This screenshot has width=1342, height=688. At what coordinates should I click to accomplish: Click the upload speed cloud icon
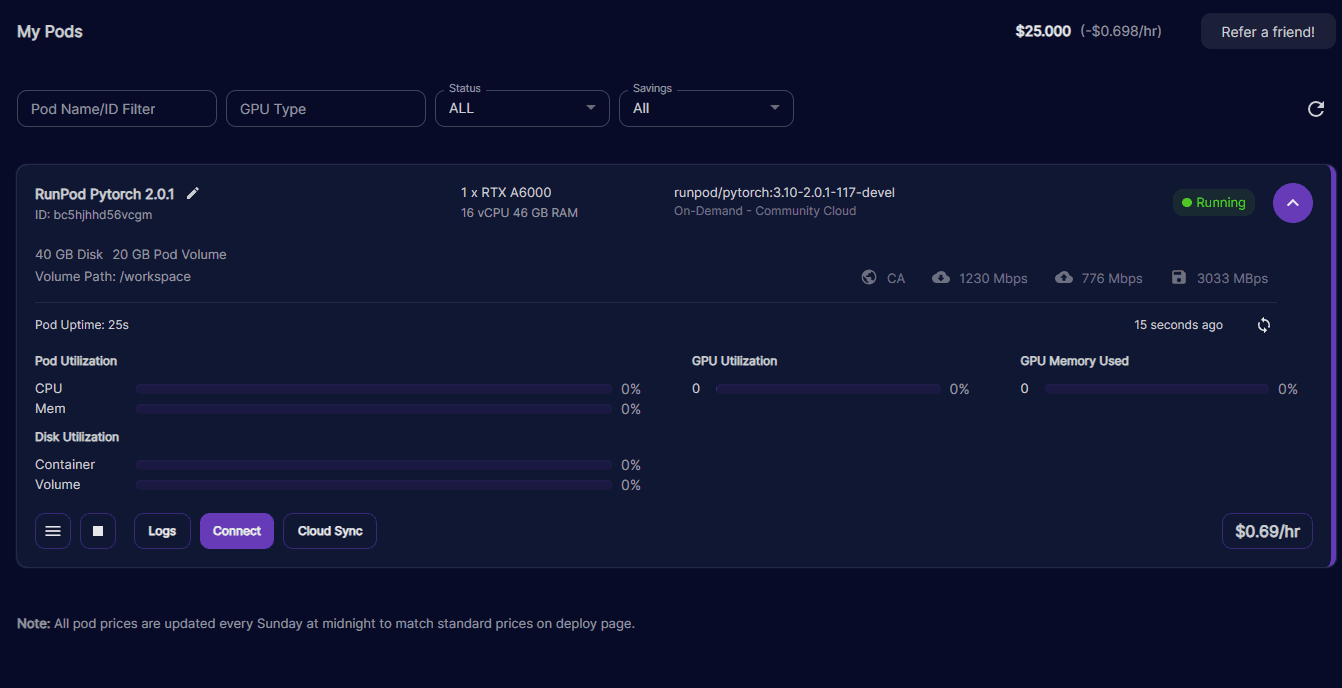point(1064,277)
